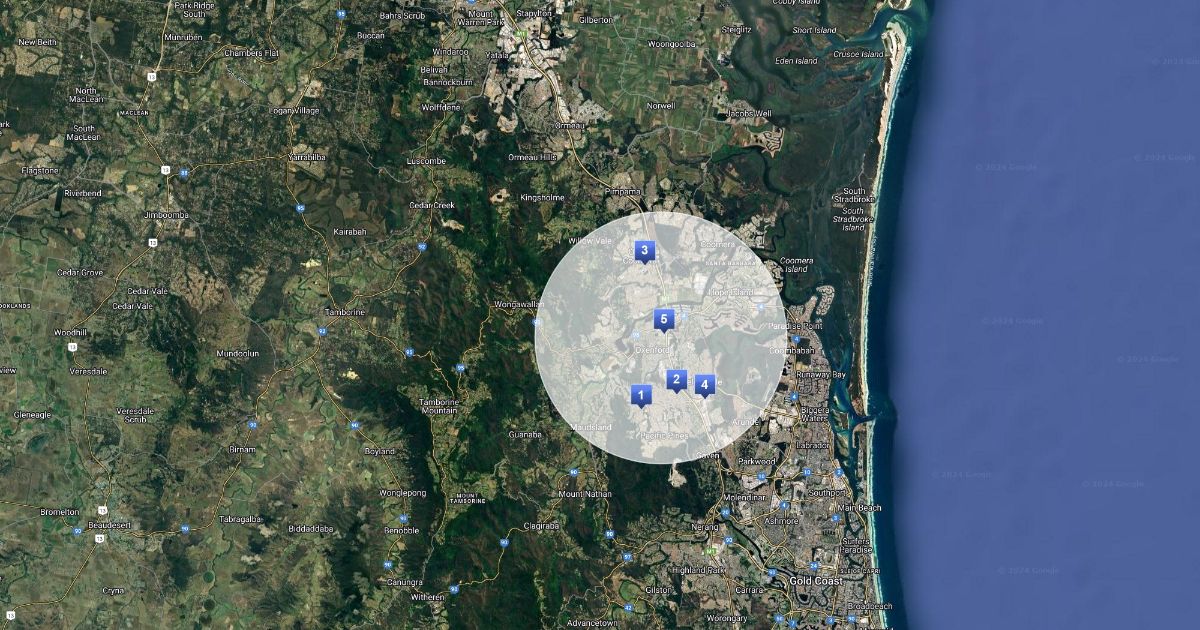
Task: Click the Canungra label
Action: click(x=405, y=582)
